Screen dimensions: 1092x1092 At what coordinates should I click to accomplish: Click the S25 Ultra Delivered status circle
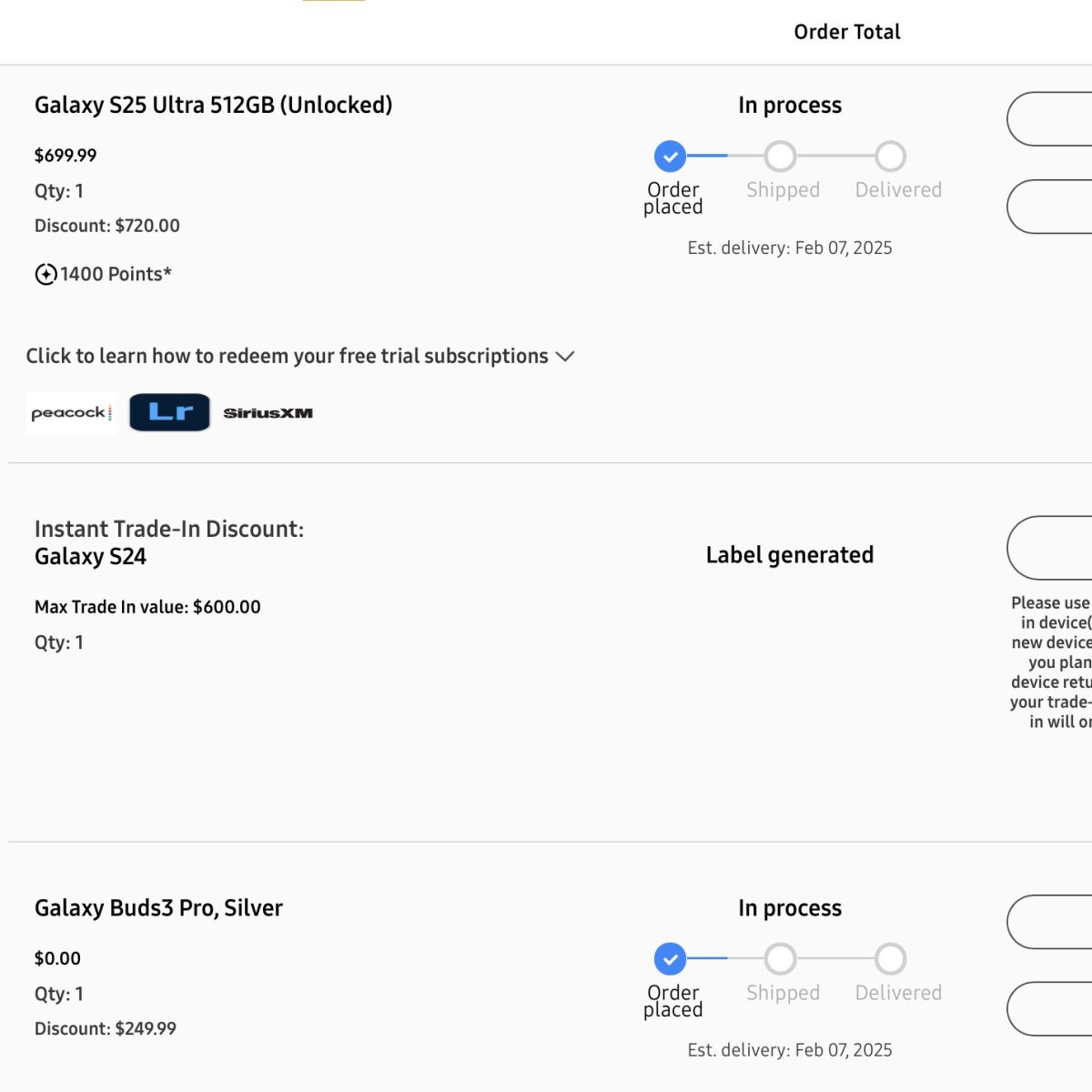click(x=891, y=157)
